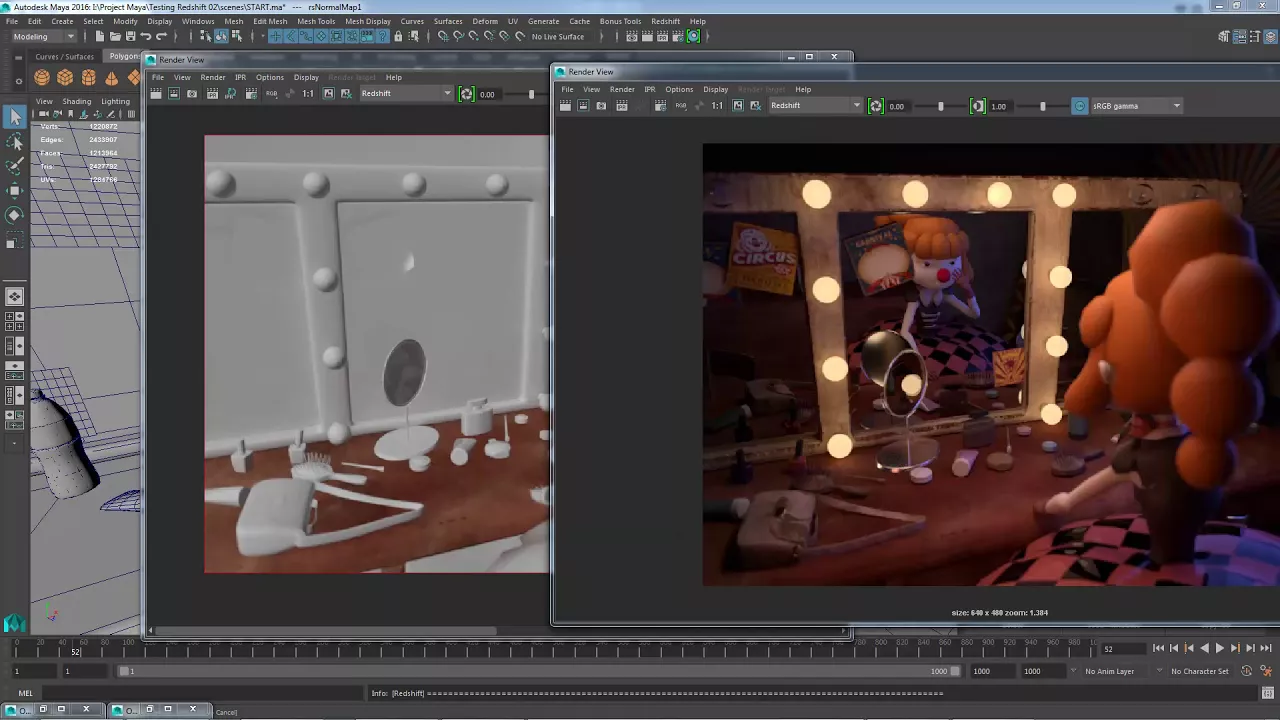Open the Mesh Tools menu

point(316,21)
